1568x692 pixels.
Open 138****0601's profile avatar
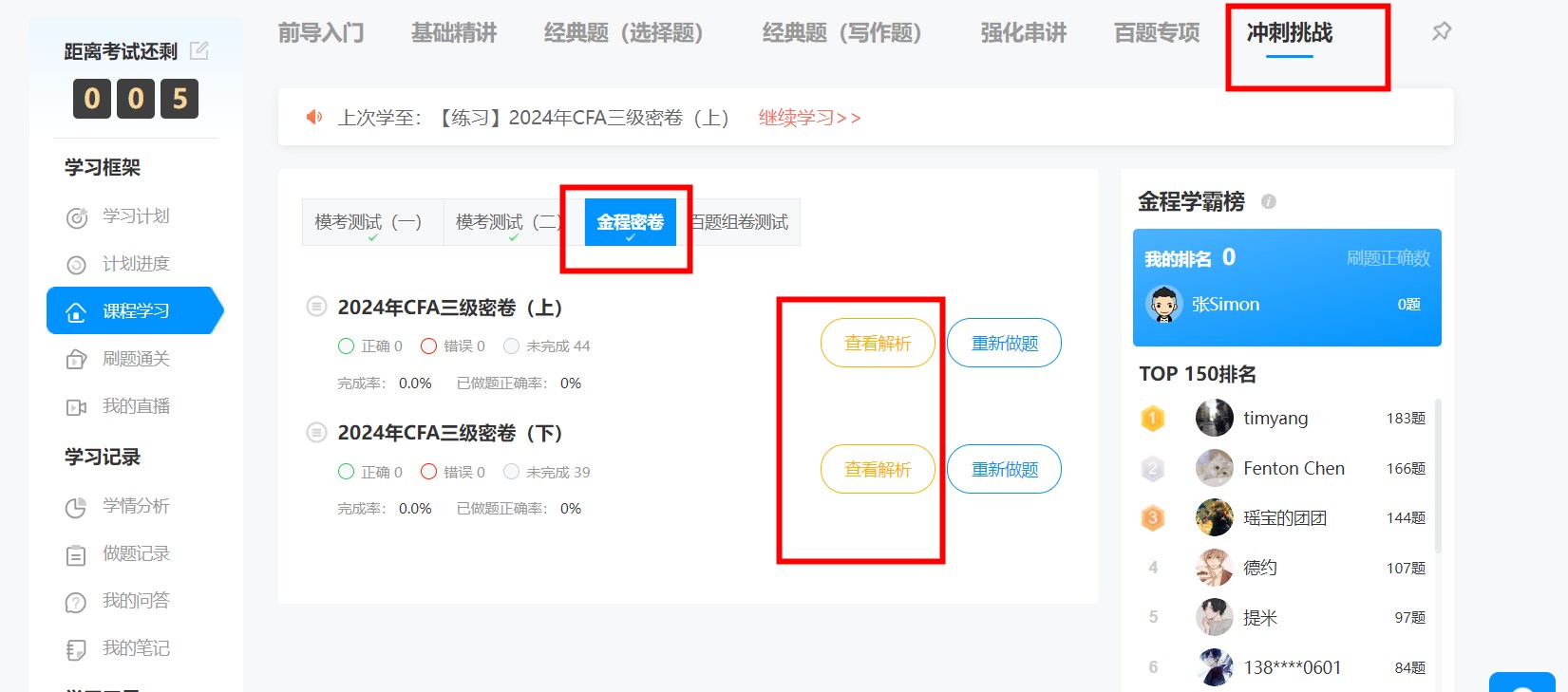(1215, 667)
